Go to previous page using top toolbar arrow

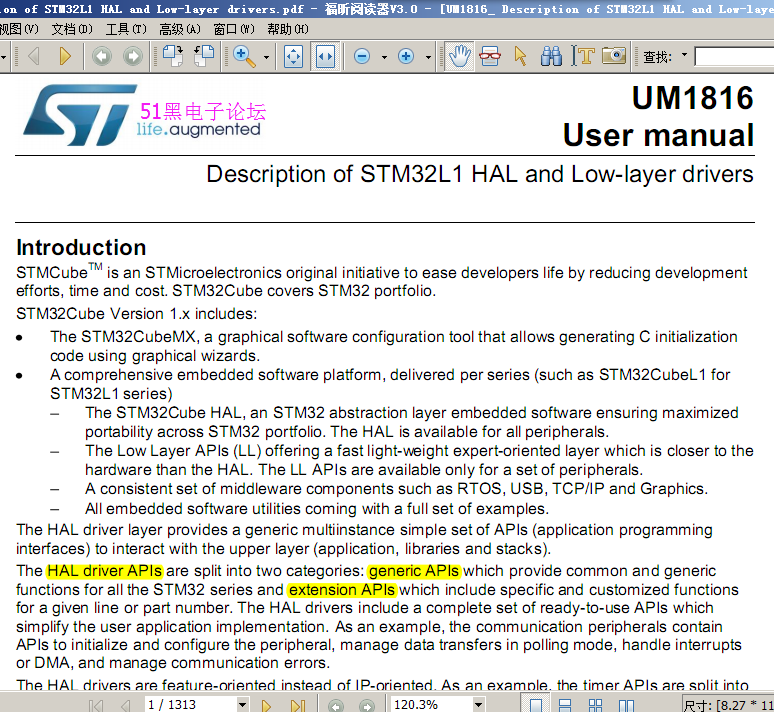coord(34,56)
